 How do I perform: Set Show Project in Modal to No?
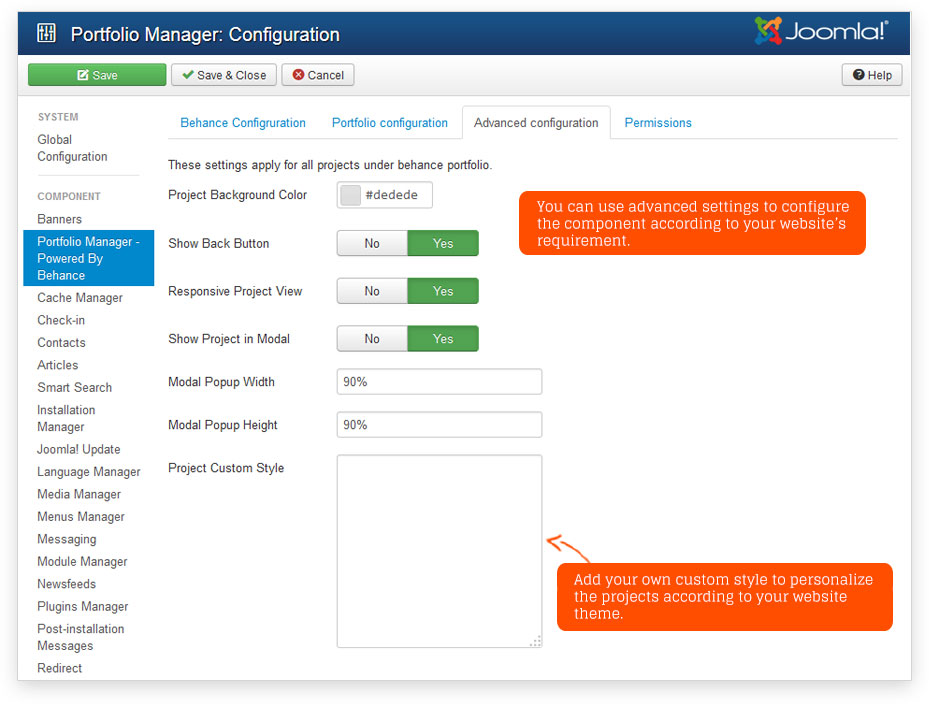tap(372, 339)
